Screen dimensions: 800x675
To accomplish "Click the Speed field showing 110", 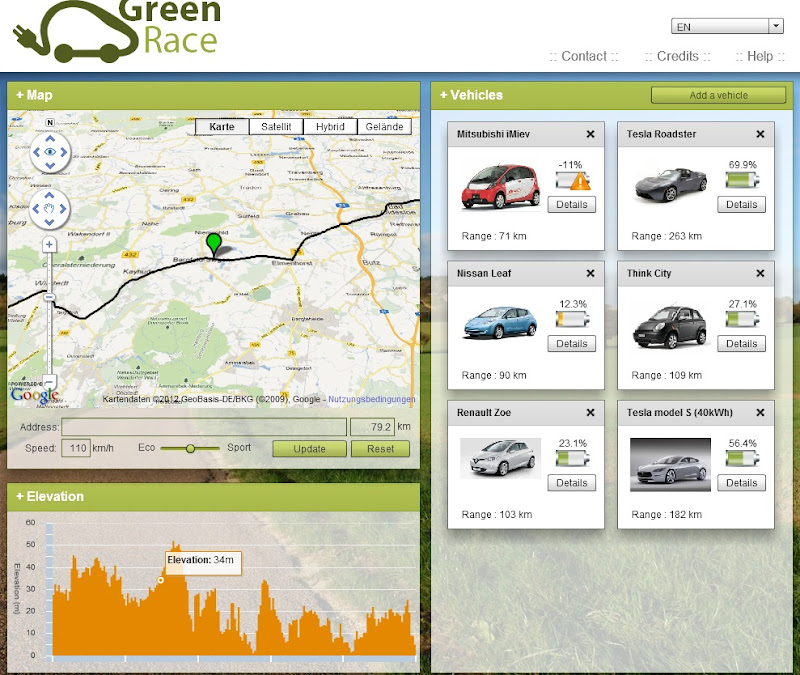I will [76, 448].
